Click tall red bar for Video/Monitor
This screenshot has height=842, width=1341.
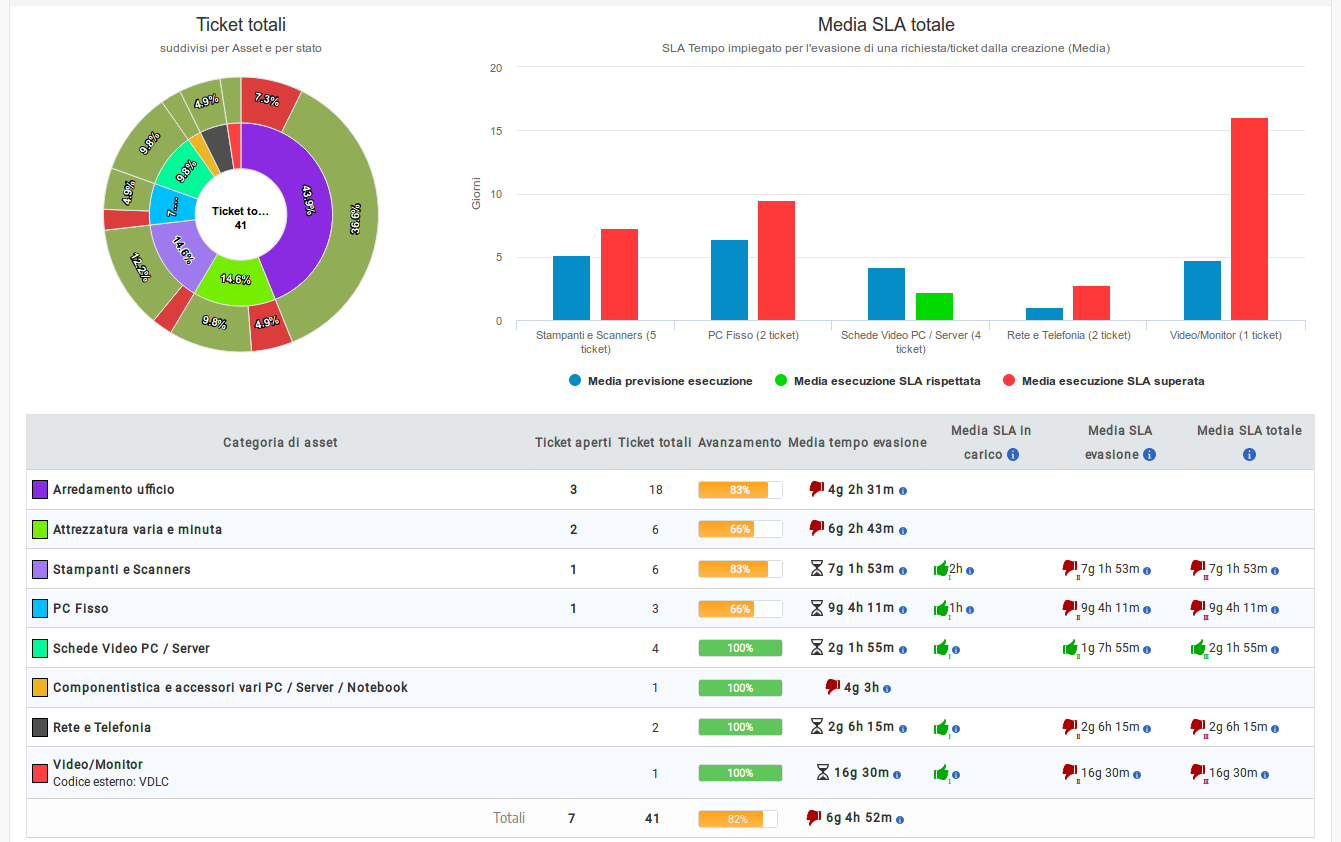tap(1249, 219)
